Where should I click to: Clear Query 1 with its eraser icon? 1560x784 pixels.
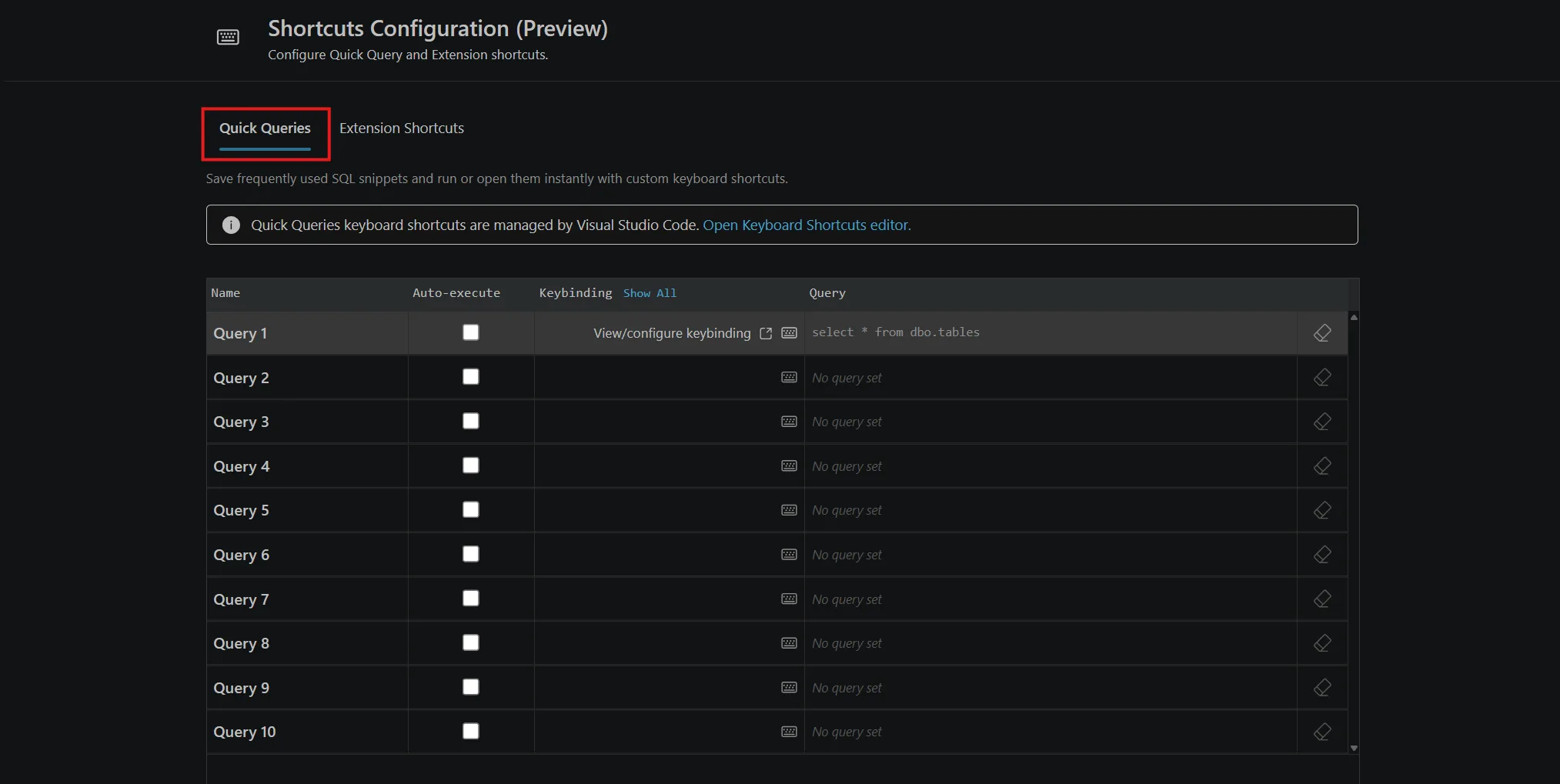pos(1322,333)
